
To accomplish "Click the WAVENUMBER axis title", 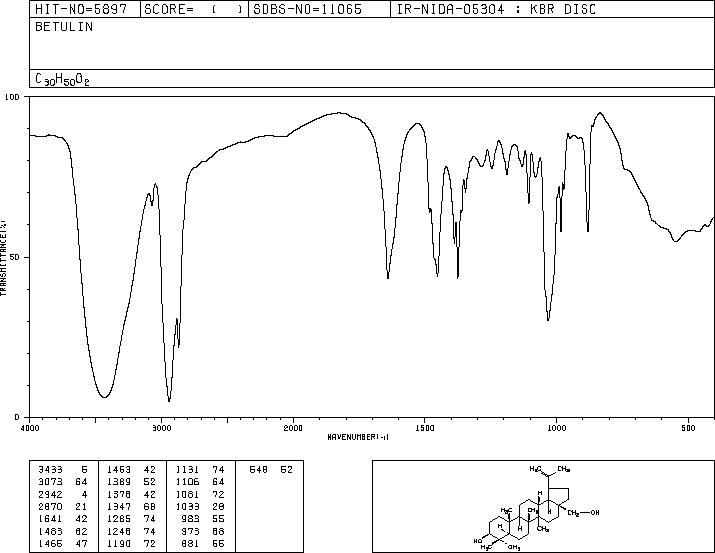I will tap(358, 437).
